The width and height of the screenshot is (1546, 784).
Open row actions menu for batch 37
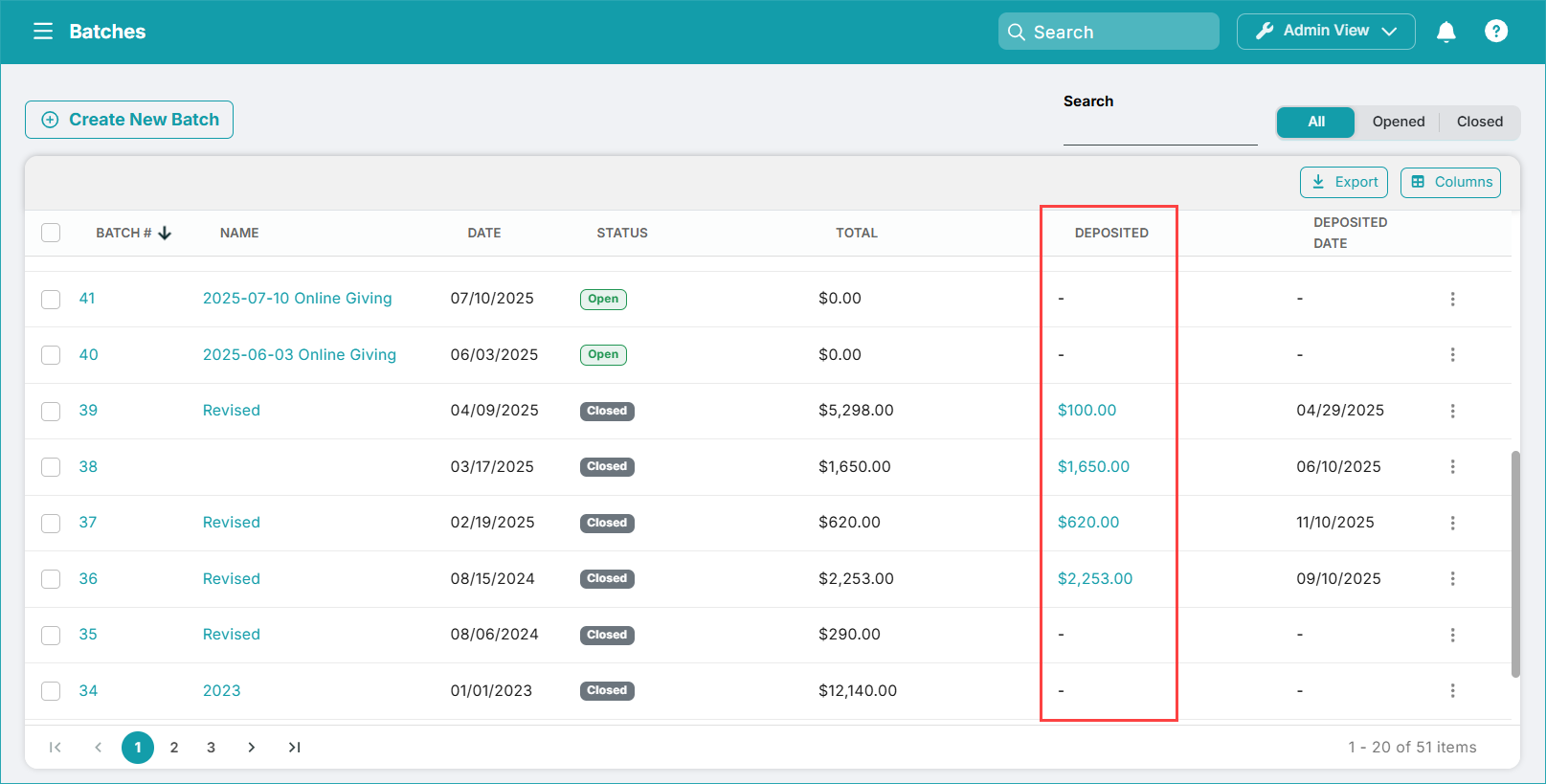pyautogui.click(x=1452, y=523)
